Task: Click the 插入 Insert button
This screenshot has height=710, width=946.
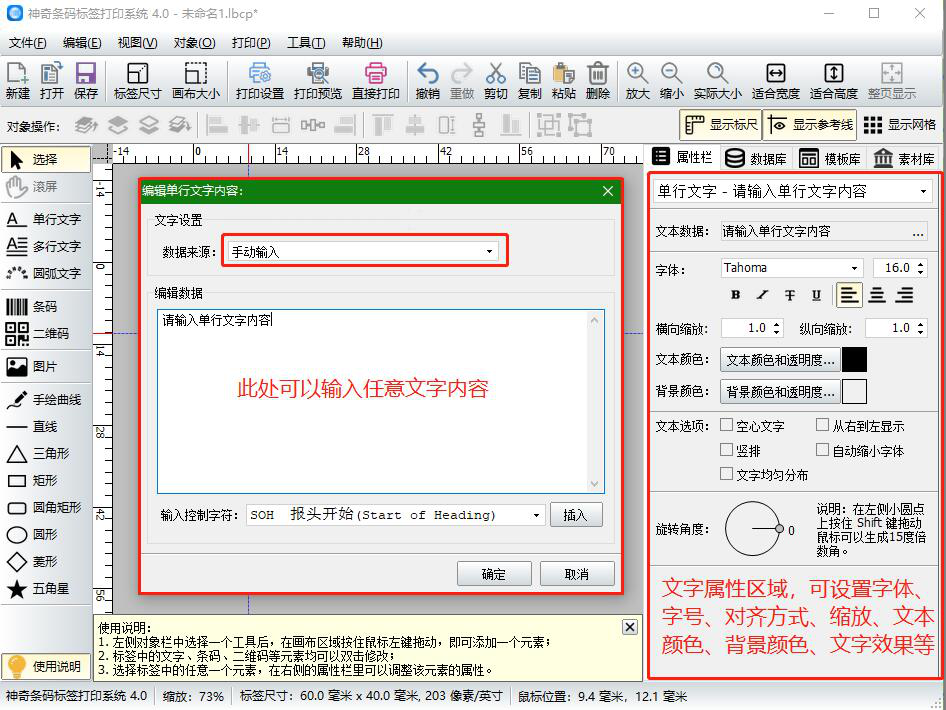Action: [576, 515]
